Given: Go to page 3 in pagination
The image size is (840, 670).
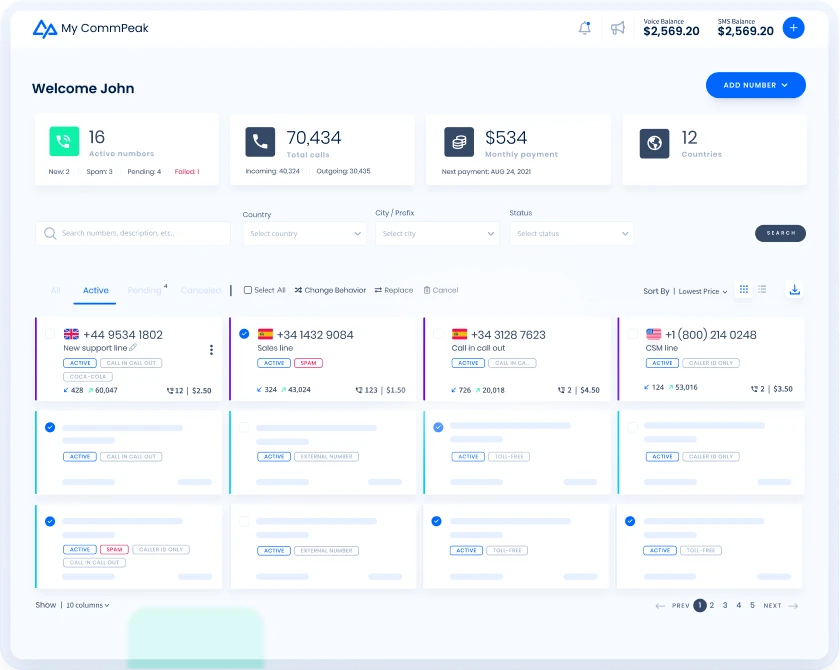Looking at the screenshot, I should point(725,605).
